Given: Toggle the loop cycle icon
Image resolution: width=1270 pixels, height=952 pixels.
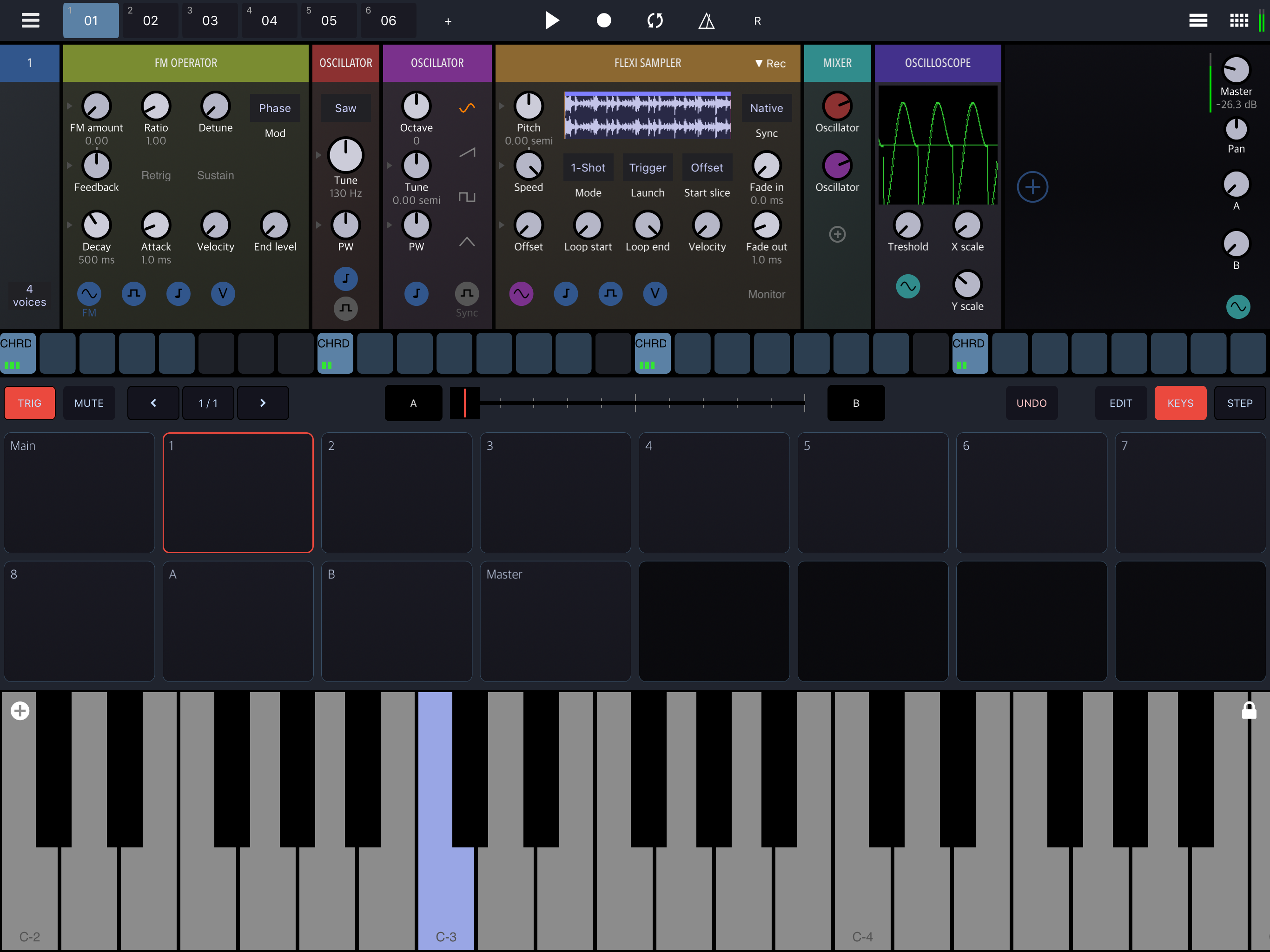Looking at the screenshot, I should click(x=655, y=20).
